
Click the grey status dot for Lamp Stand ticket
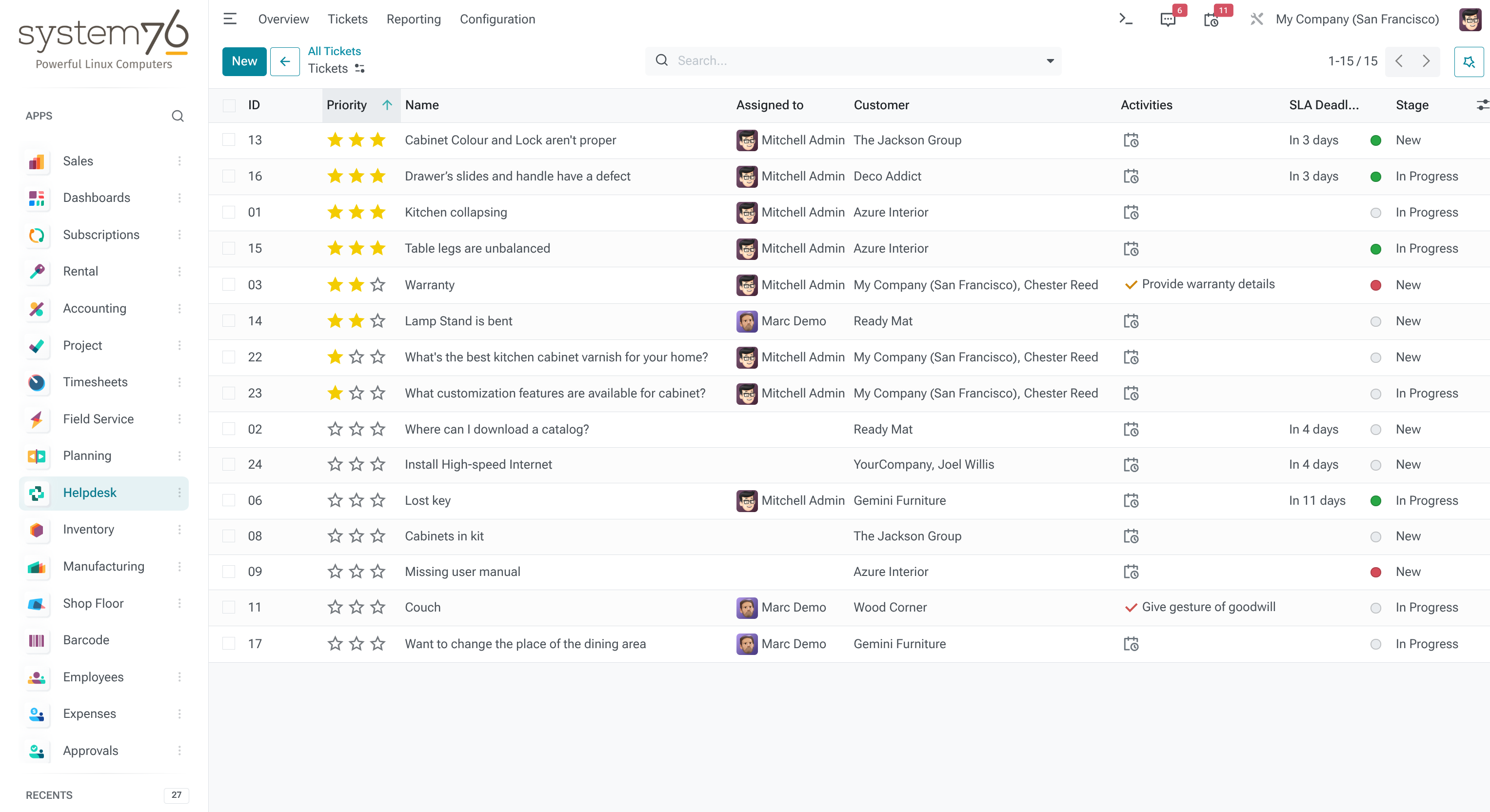pyautogui.click(x=1376, y=321)
